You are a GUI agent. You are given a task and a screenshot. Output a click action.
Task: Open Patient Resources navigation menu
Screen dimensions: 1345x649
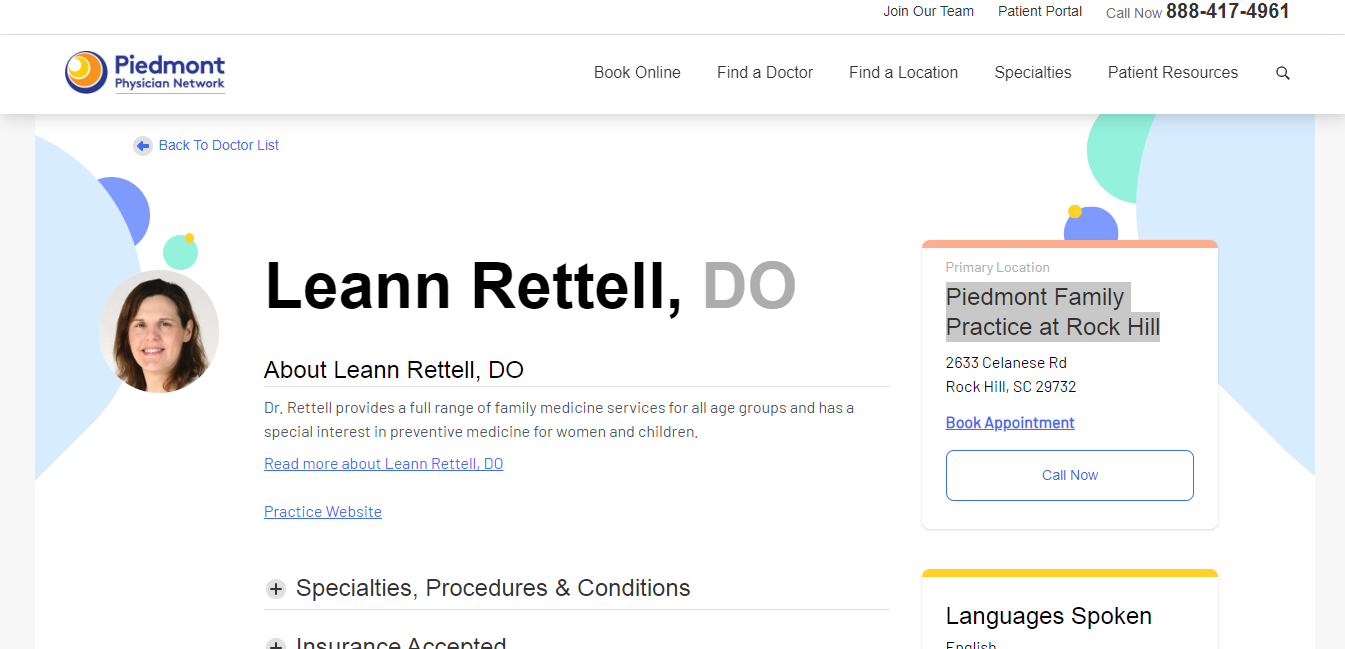pyautogui.click(x=1172, y=73)
